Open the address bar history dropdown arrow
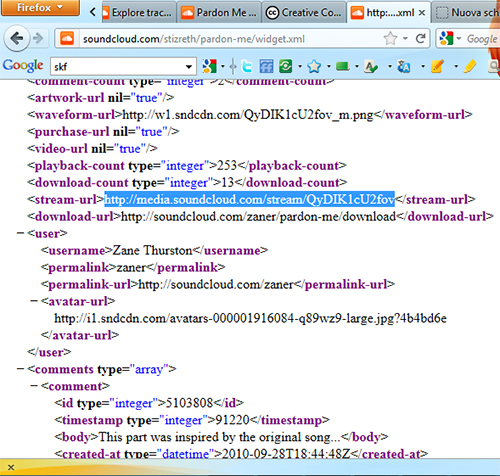Image resolution: width=500 pixels, height=476 pixels. pos(405,39)
